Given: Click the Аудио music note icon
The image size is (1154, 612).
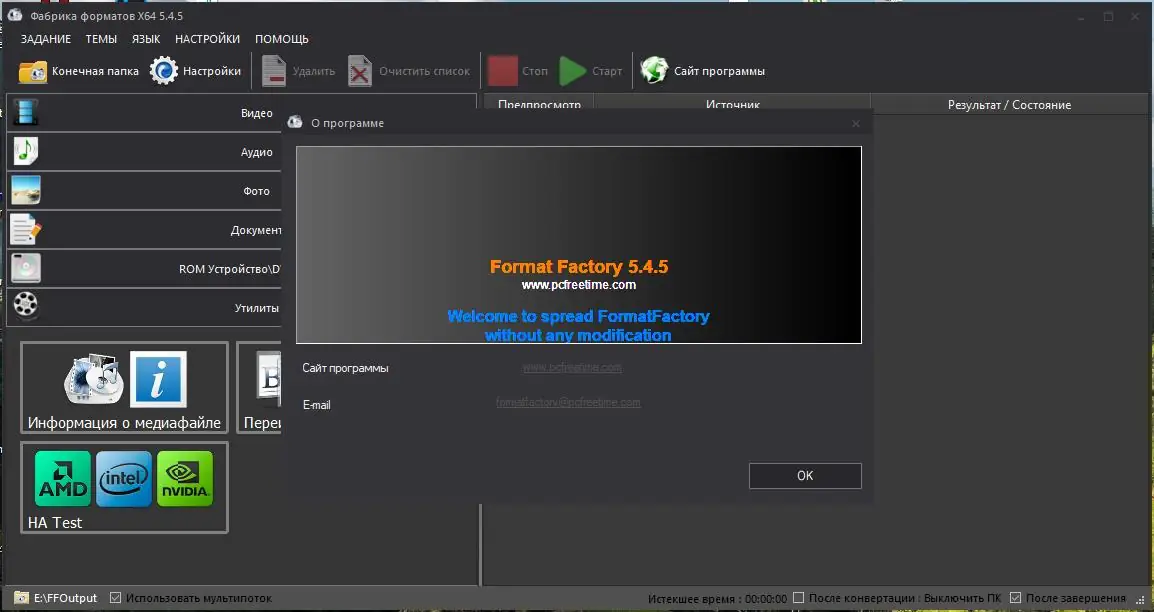Looking at the screenshot, I should [26, 151].
